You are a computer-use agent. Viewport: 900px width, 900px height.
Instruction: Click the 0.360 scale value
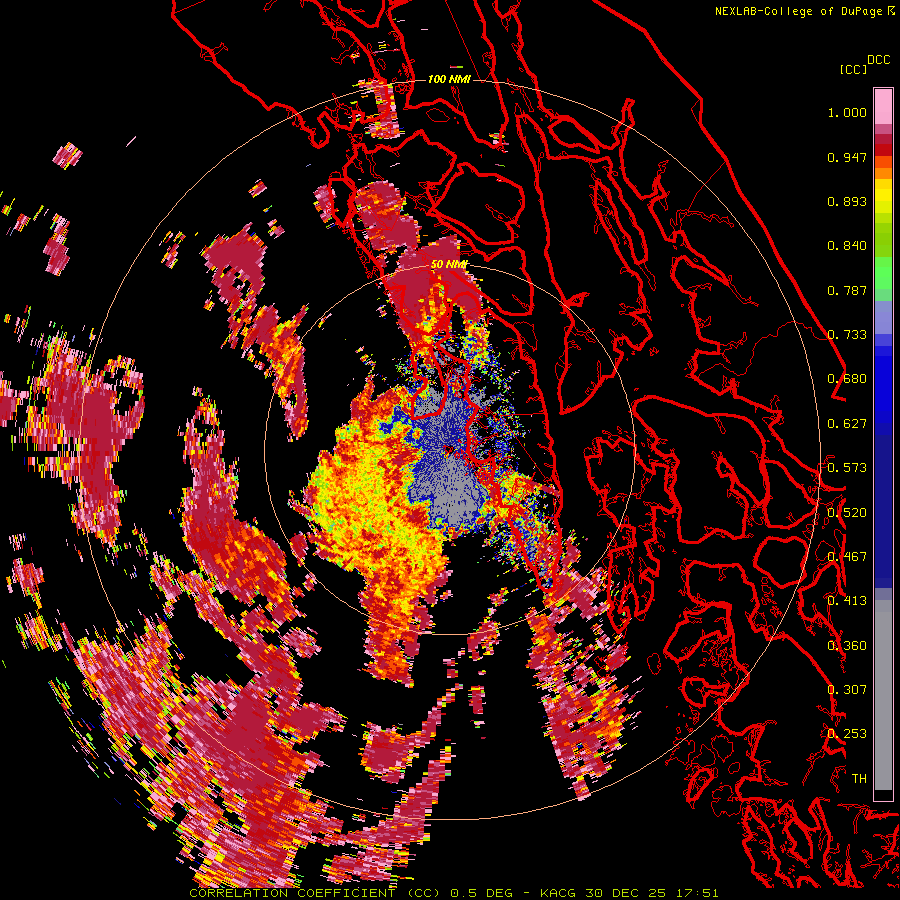pyautogui.click(x=848, y=646)
